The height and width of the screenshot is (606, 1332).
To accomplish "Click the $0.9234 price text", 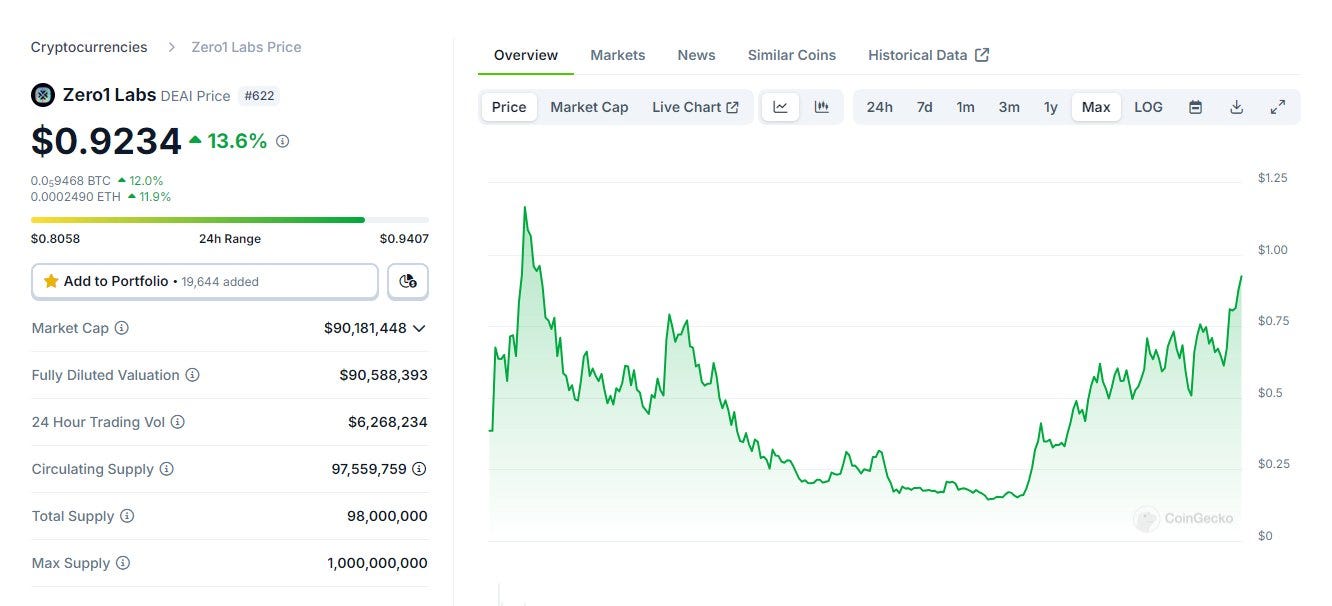I will click(x=106, y=141).
